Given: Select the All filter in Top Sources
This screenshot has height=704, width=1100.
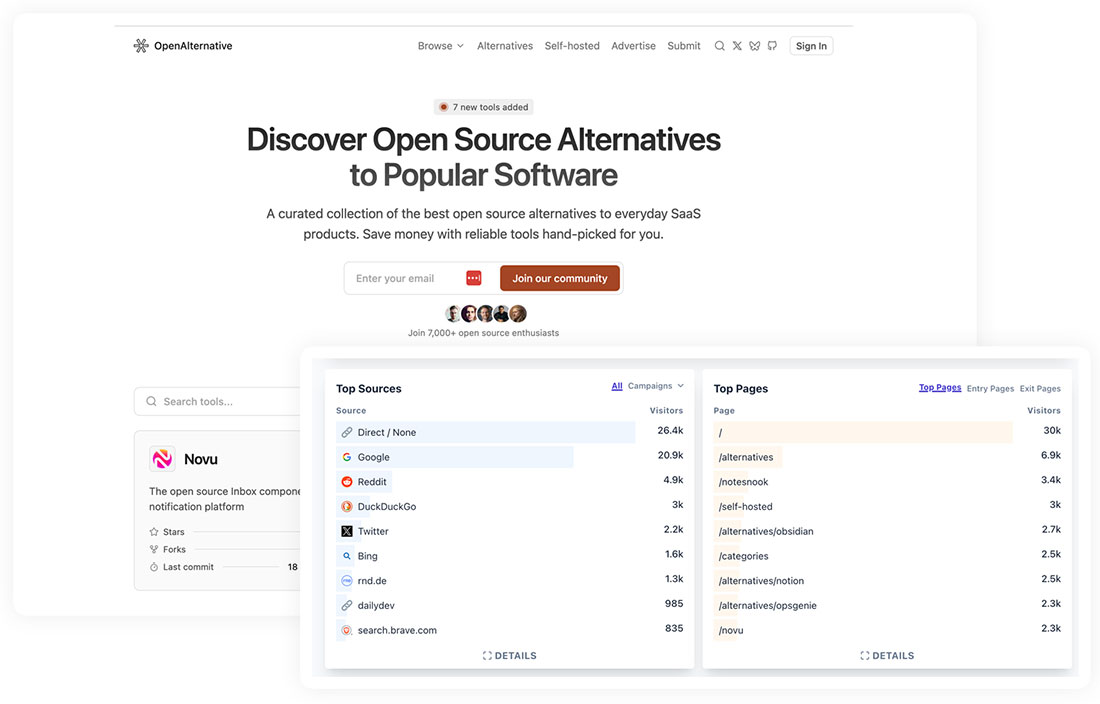Looking at the screenshot, I should [x=617, y=386].
